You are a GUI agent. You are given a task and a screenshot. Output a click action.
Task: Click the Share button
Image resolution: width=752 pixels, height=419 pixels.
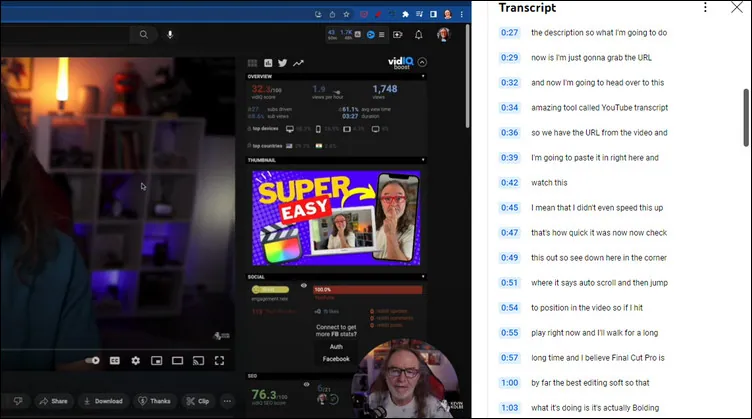[x=54, y=401]
